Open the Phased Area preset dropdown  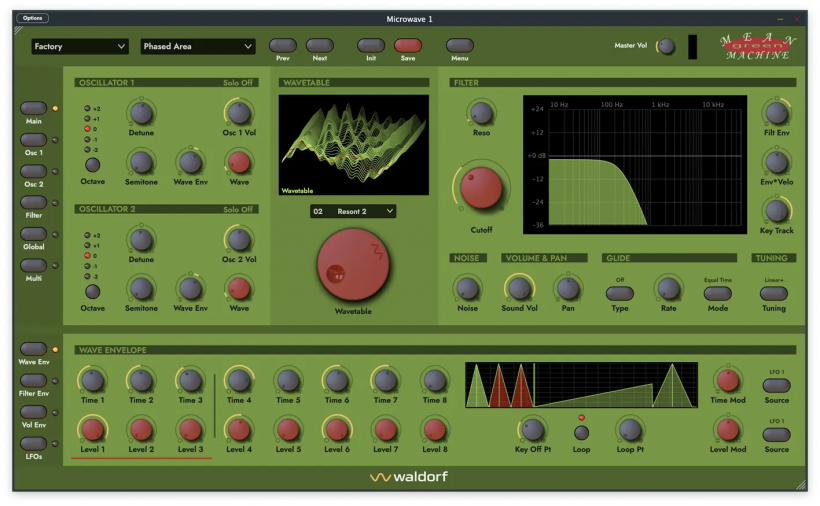pos(198,47)
